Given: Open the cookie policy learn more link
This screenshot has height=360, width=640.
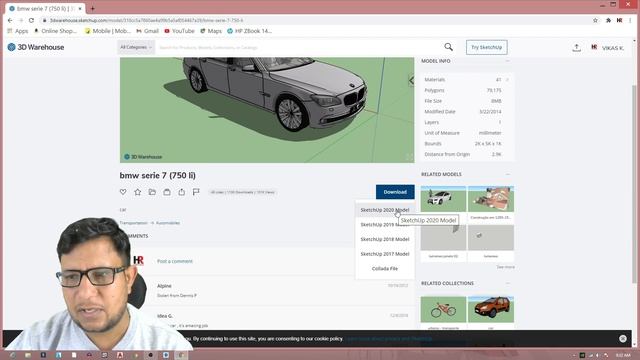Looking at the screenshot, I should coord(389,339).
